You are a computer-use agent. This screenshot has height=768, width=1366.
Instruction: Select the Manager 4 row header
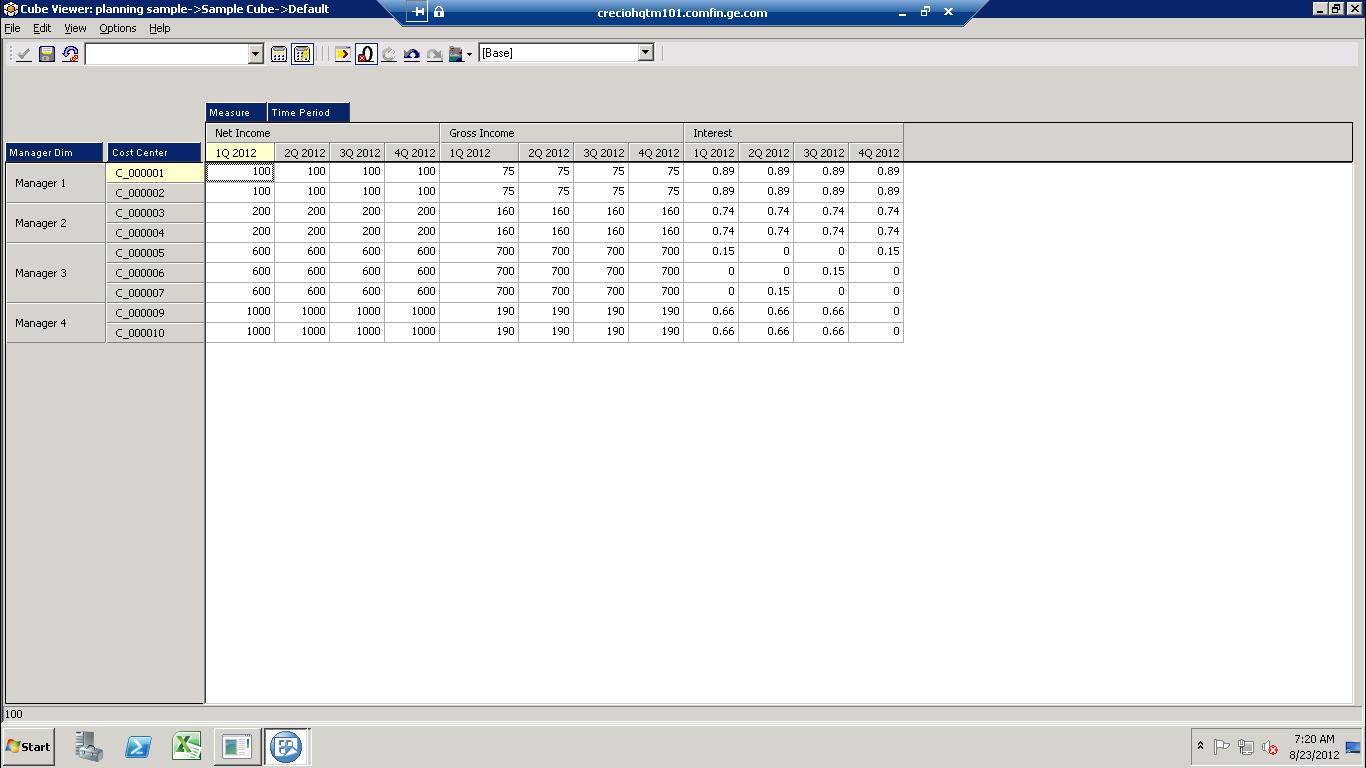coord(56,323)
